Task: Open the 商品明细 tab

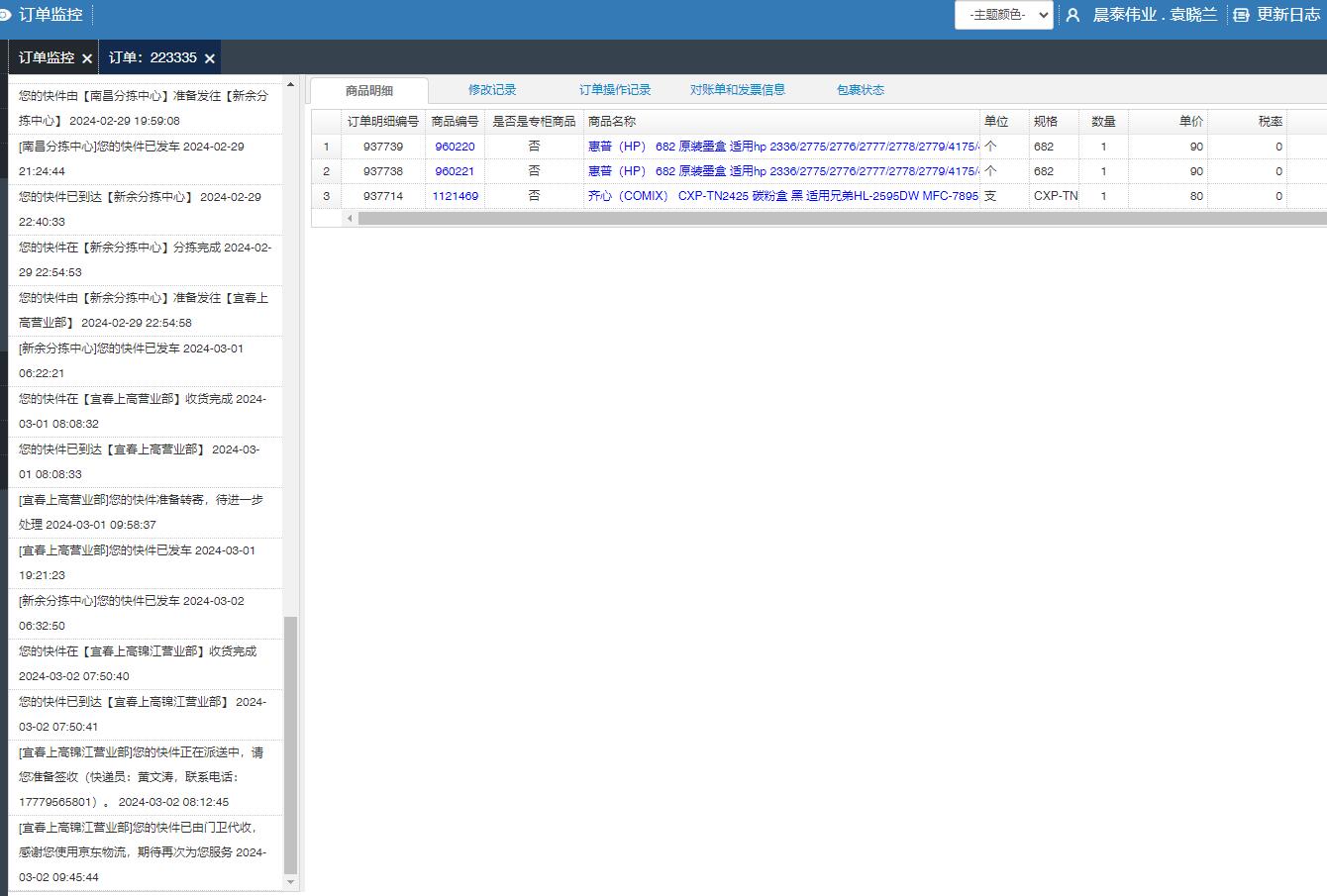Action: coord(369,90)
